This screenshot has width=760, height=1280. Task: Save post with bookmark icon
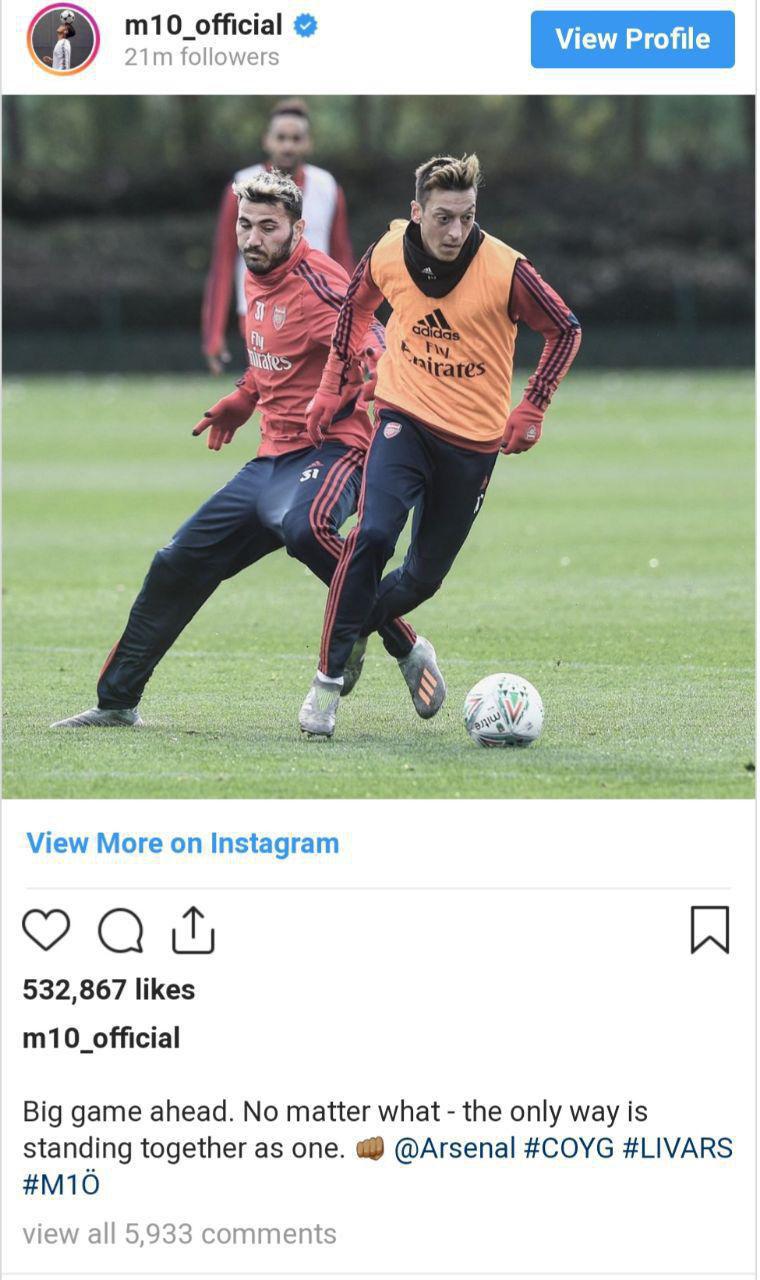click(x=710, y=930)
